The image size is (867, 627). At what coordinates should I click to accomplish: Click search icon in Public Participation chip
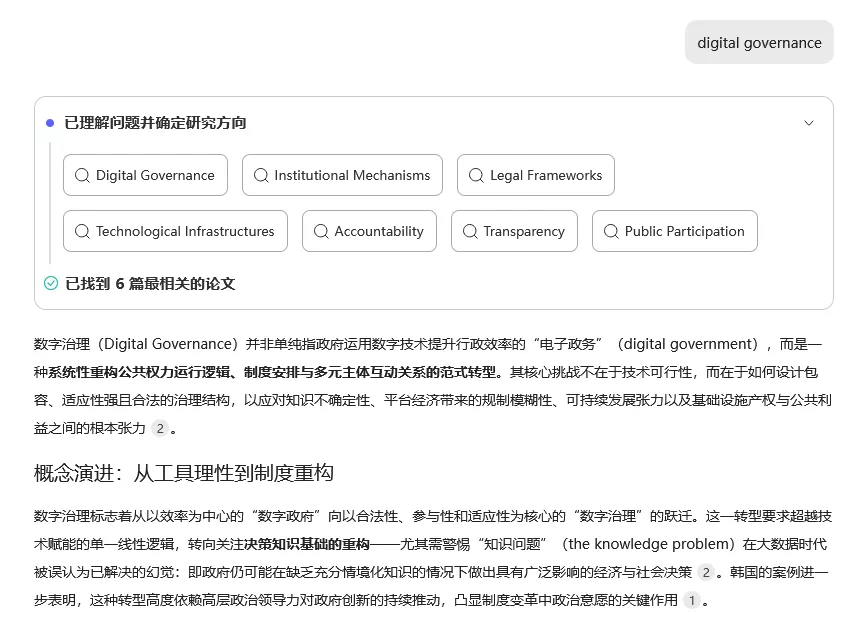click(612, 231)
